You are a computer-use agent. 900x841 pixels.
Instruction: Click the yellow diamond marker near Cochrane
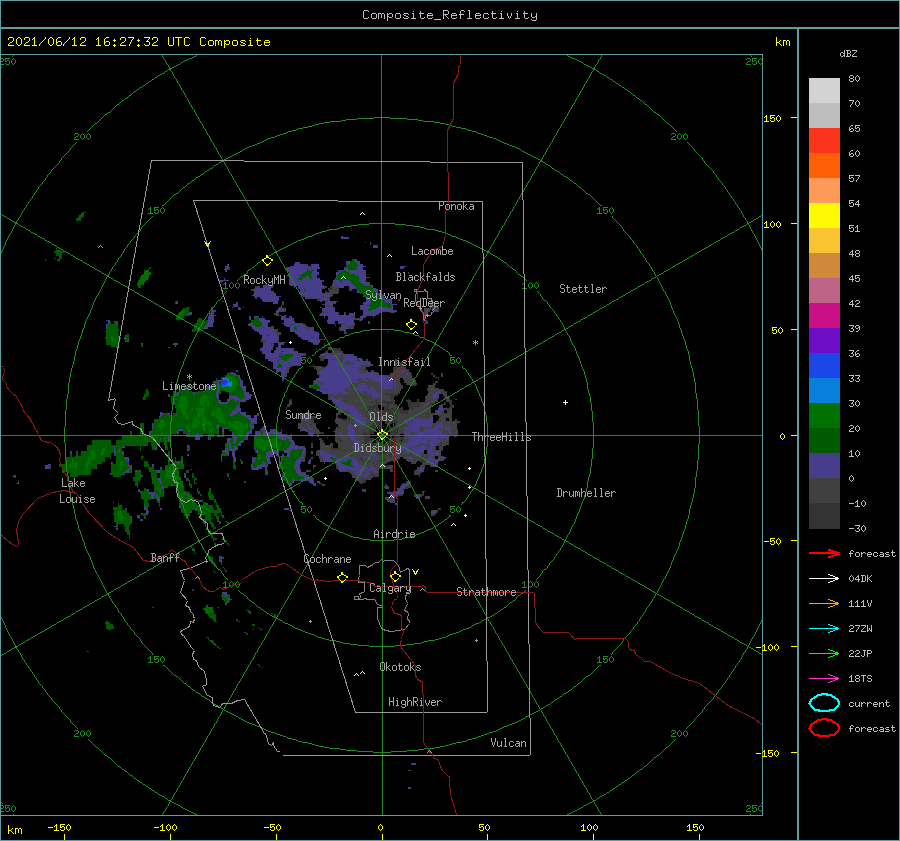click(x=342, y=578)
